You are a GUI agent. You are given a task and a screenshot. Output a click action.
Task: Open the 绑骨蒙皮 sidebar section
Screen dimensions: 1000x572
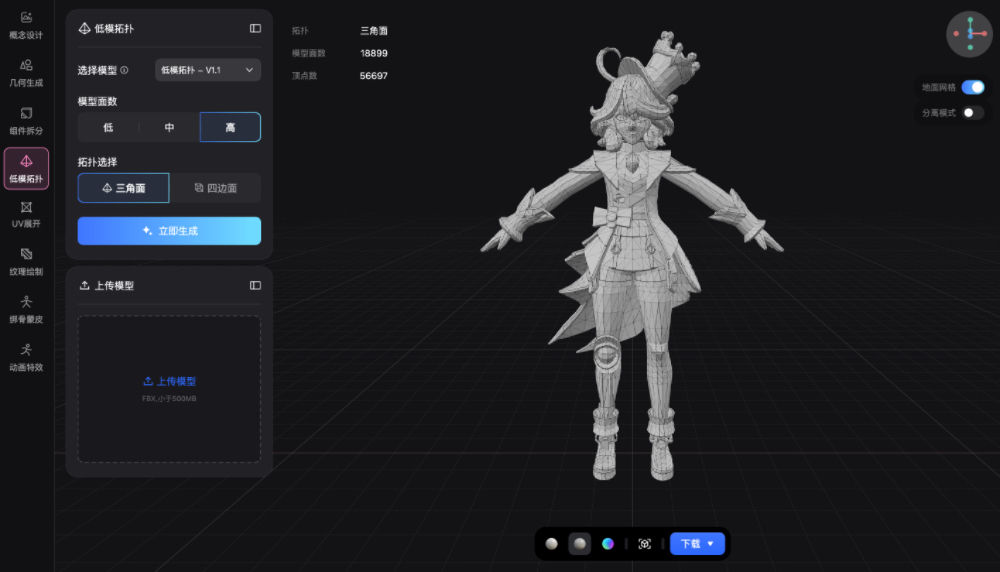[26, 310]
